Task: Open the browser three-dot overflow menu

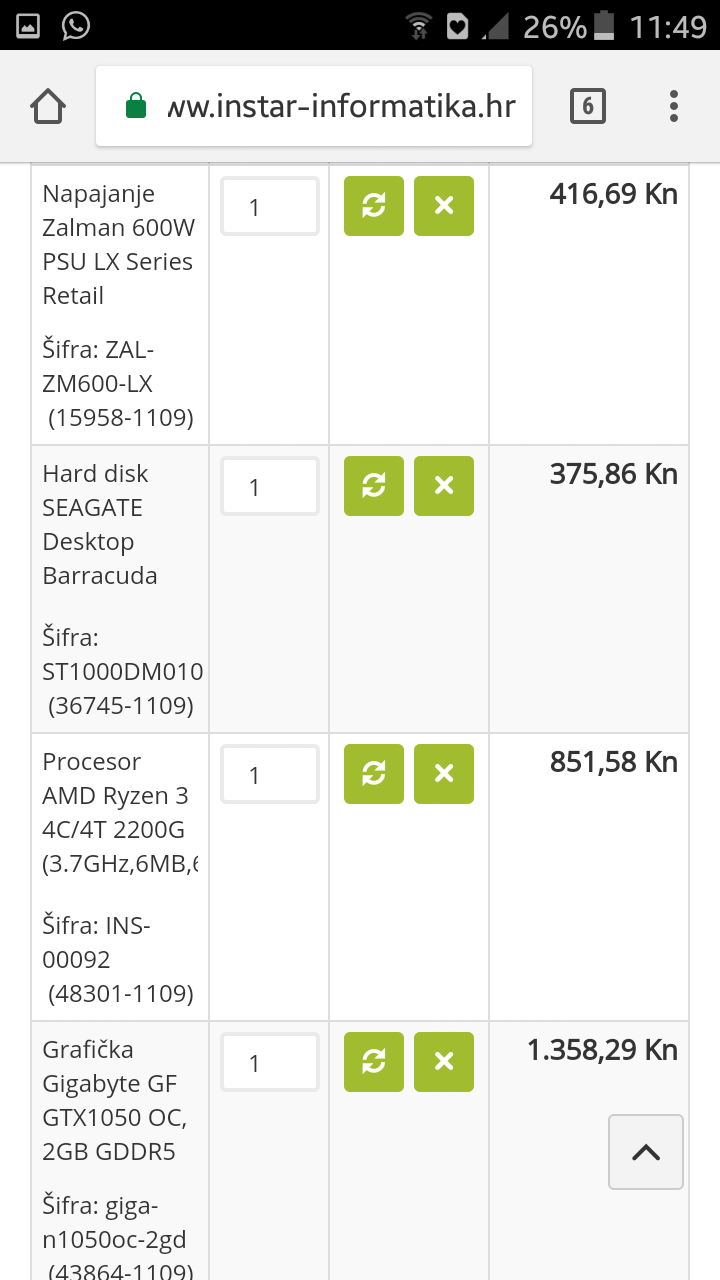Action: click(x=674, y=106)
